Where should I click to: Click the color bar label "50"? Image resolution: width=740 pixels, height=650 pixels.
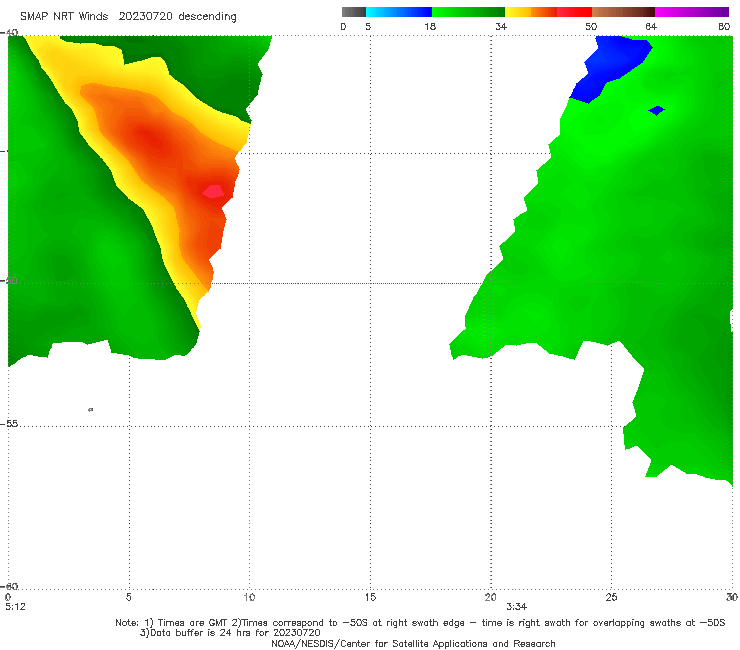[591, 26]
